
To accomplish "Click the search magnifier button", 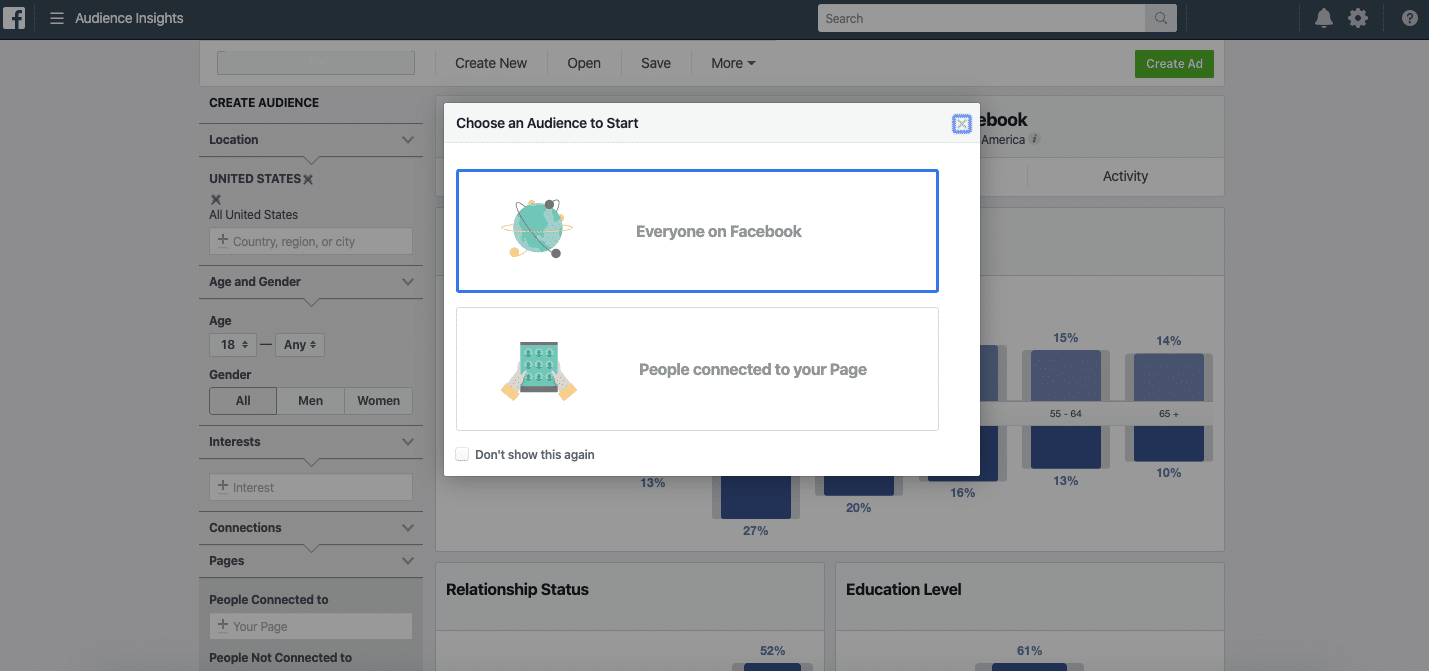I will (1161, 18).
